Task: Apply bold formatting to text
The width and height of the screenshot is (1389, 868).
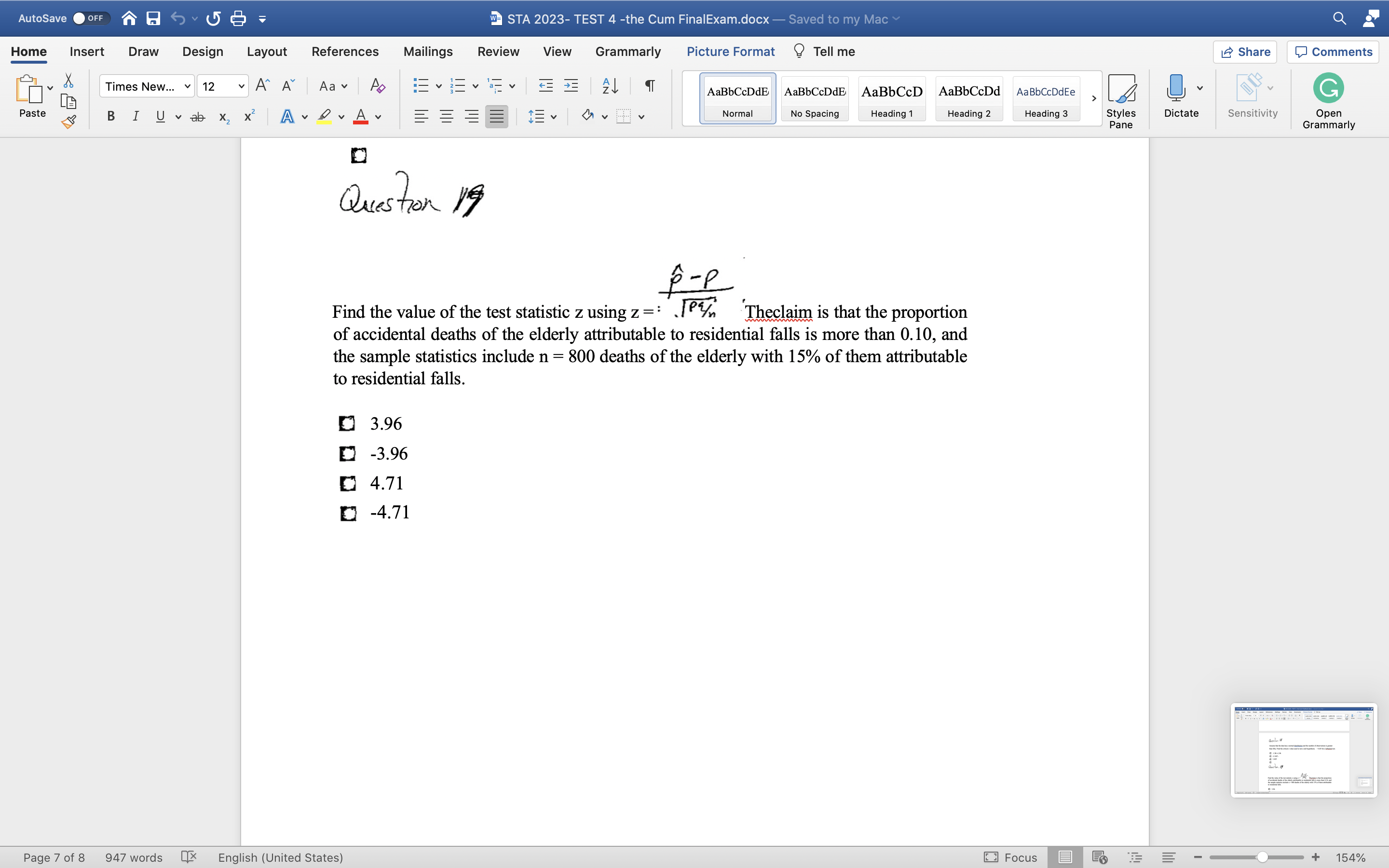Action: [110, 116]
